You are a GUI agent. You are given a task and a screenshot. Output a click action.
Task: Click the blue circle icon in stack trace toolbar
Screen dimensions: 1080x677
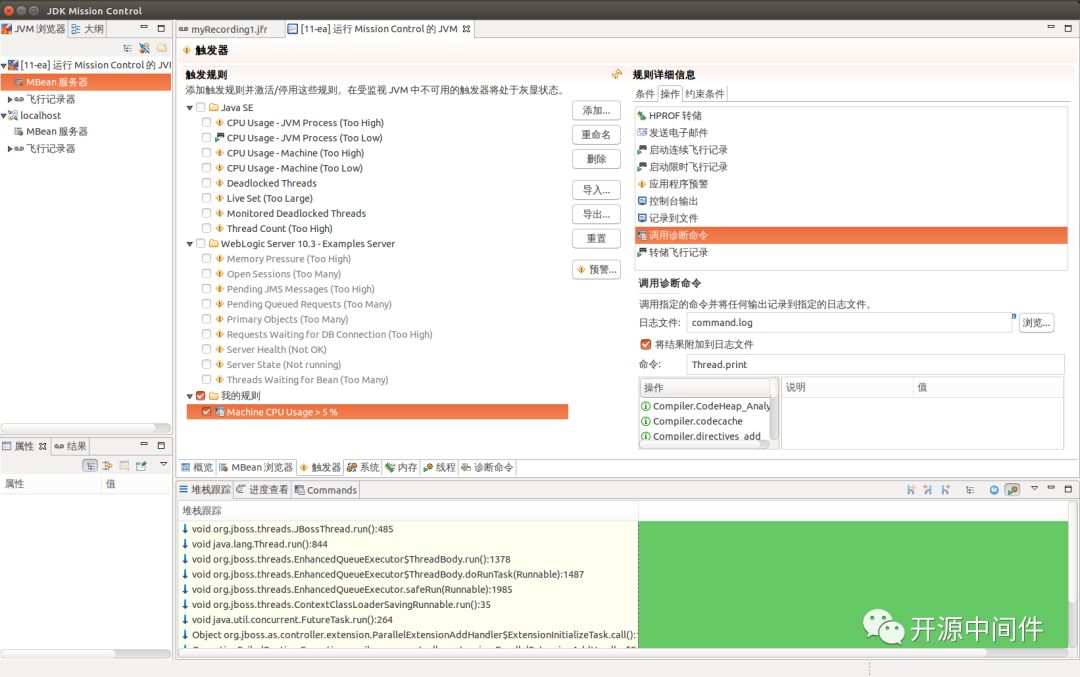pos(994,490)
